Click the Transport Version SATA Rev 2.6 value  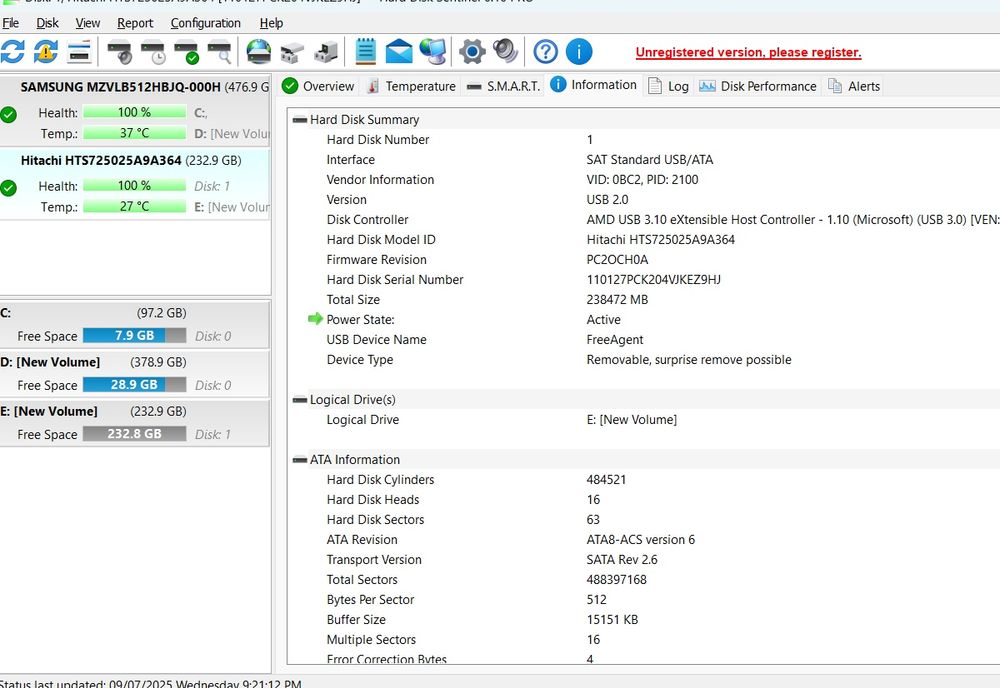pos(622,560)
